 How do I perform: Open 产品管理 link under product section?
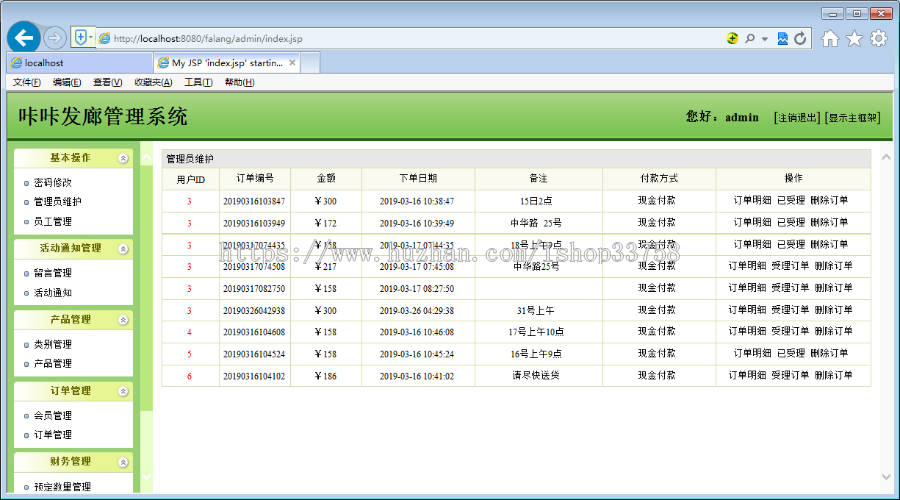click(x=52, y=363)
